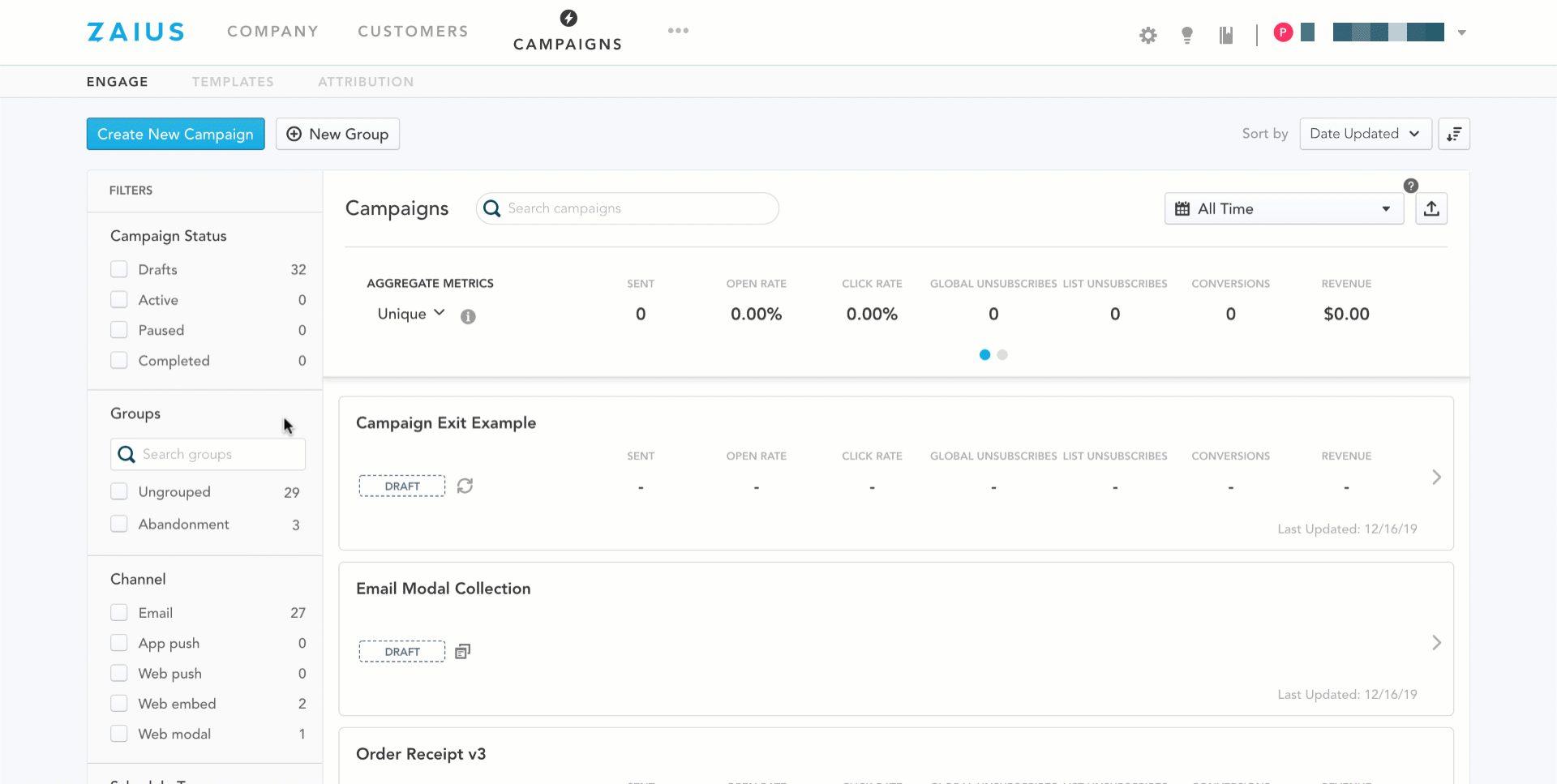1557x784 pixels.
Task: Switch to the Attribution tab
Action: point(366,82)
